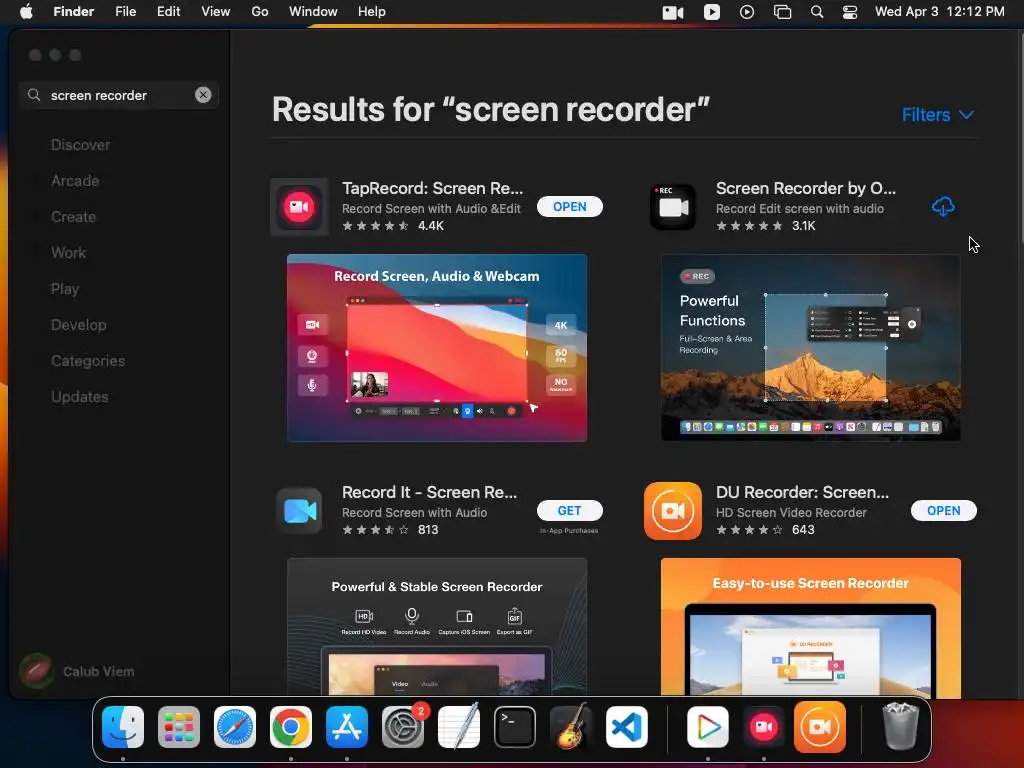
Task: Launch Google Chrome from the Dock
Action: (x=291, y=727)
